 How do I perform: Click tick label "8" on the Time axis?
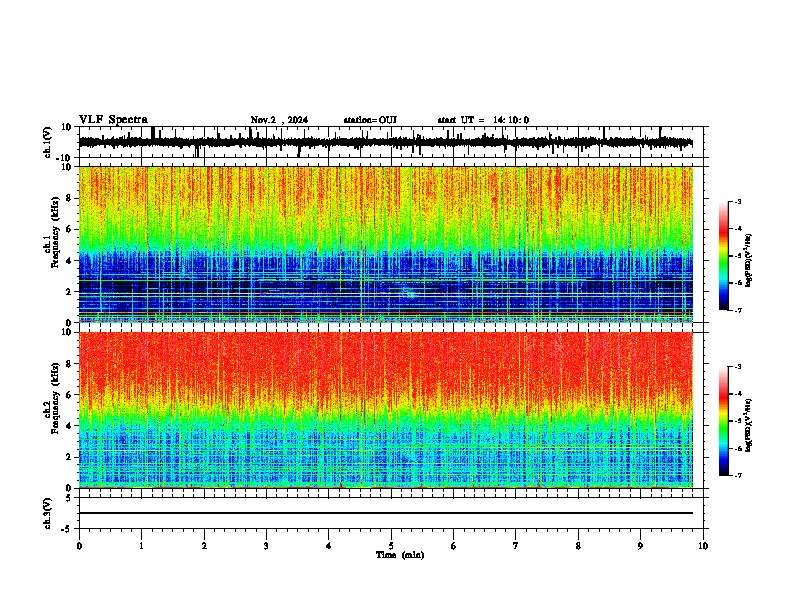578,546
